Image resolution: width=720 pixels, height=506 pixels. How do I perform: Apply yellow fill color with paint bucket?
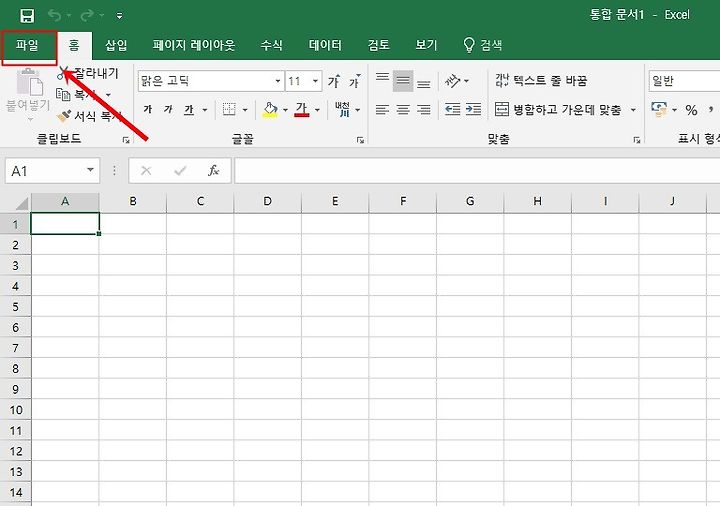pos(270,110)
